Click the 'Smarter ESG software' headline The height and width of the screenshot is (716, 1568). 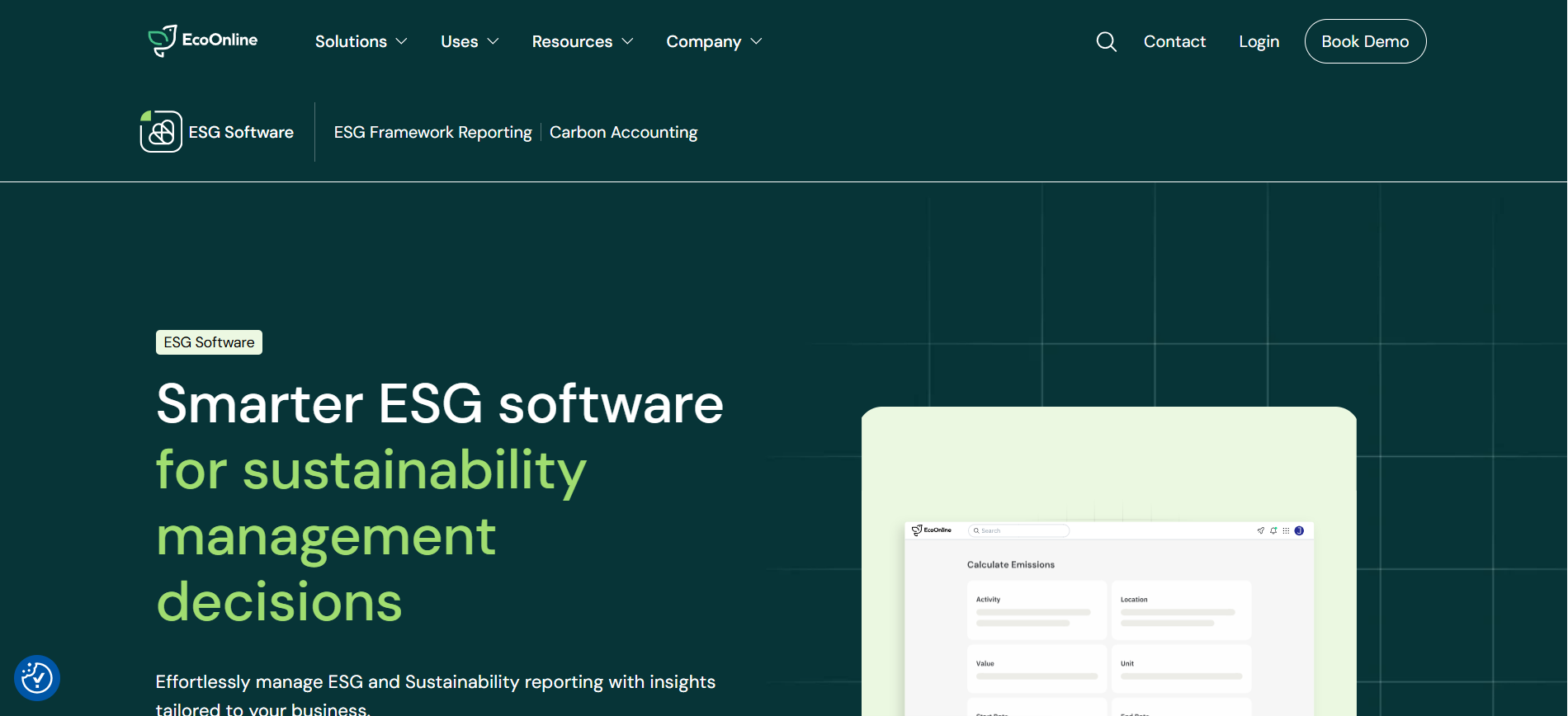click(x=440, y=404)
